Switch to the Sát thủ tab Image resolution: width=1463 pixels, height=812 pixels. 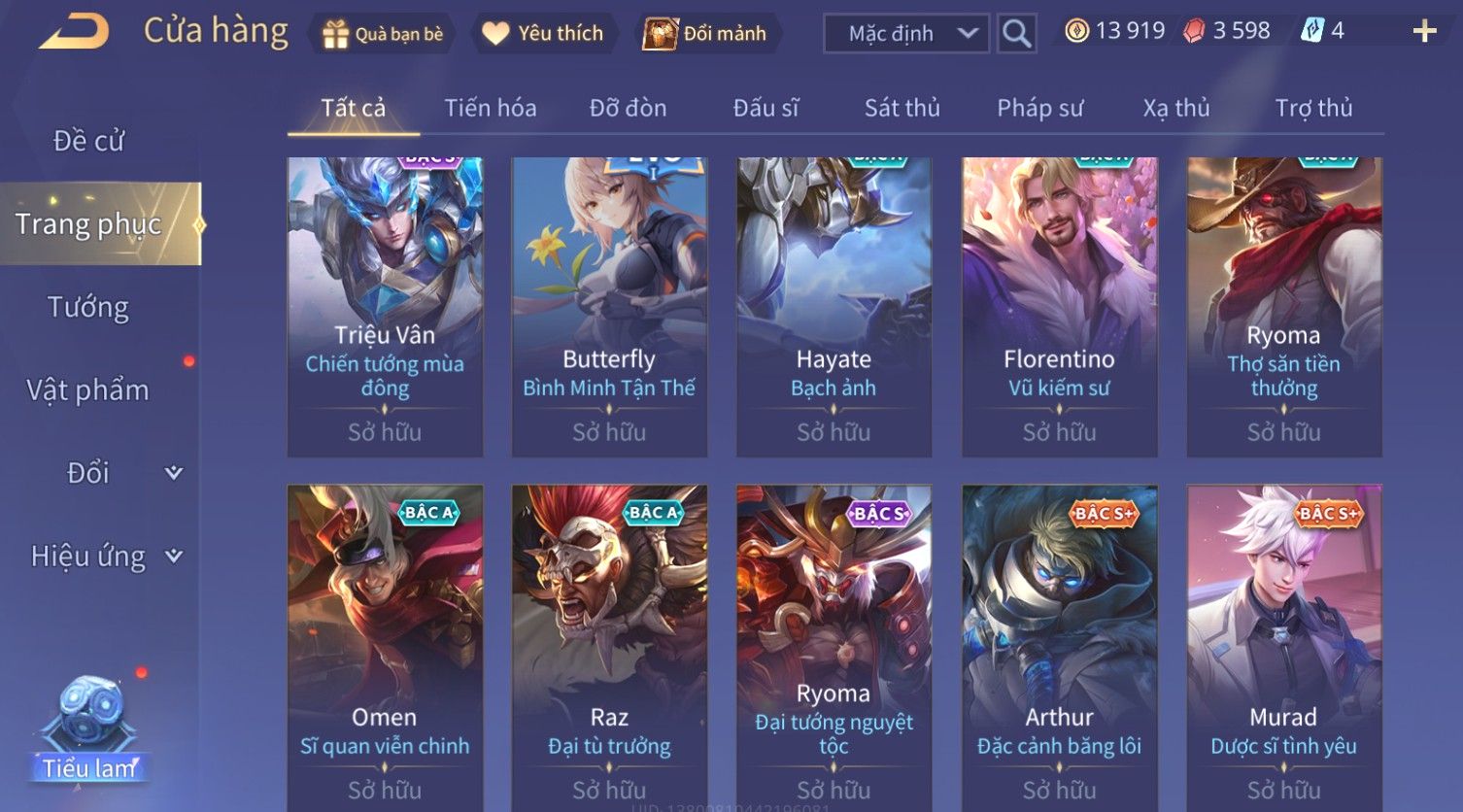pos(902,108)
